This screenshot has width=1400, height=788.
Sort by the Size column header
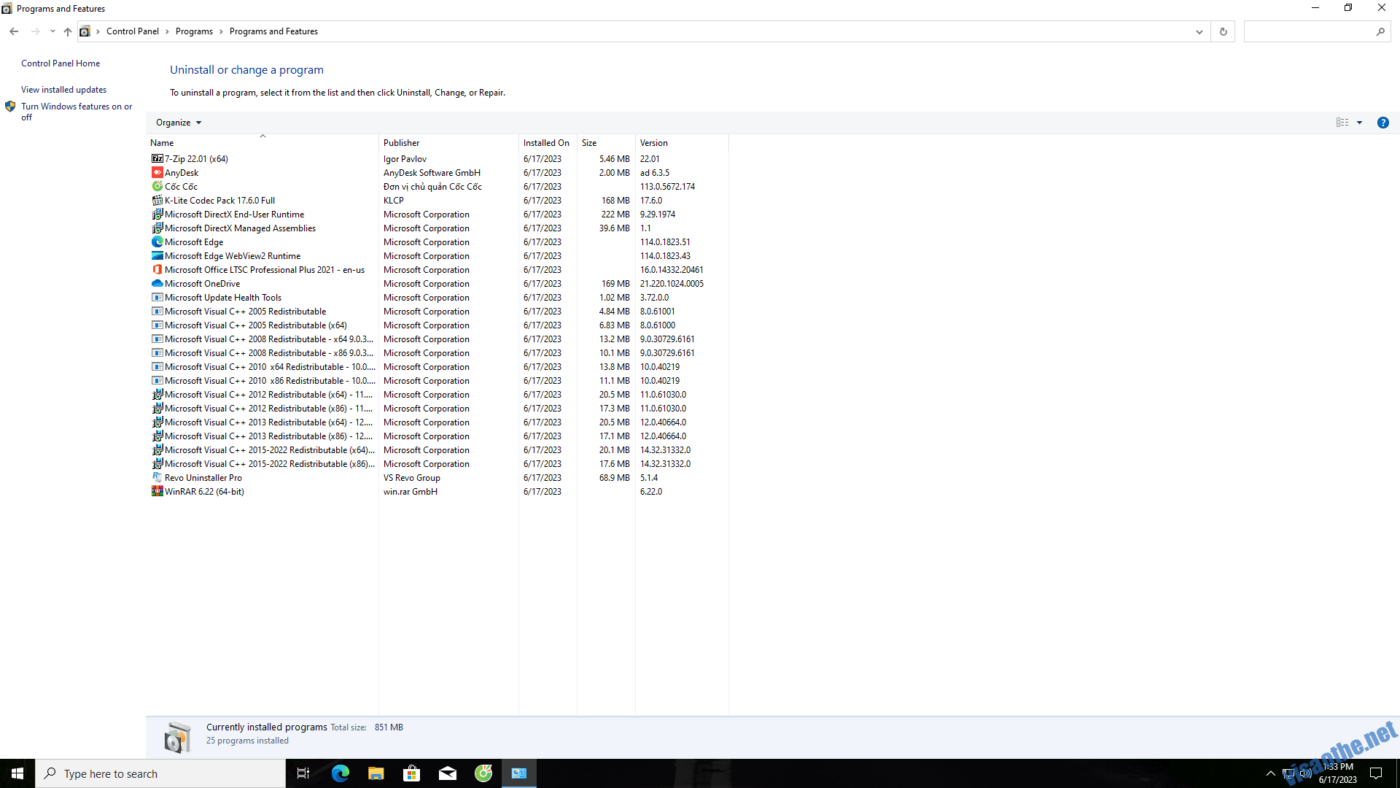(606, 143)
